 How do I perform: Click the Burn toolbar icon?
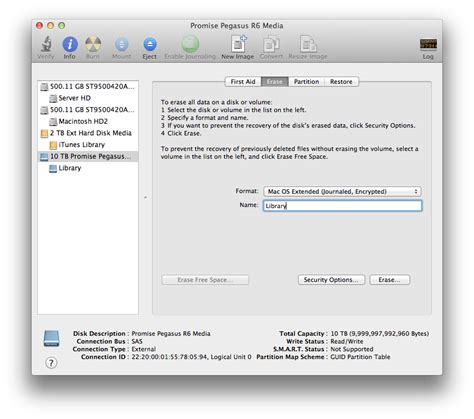(93, 44)
